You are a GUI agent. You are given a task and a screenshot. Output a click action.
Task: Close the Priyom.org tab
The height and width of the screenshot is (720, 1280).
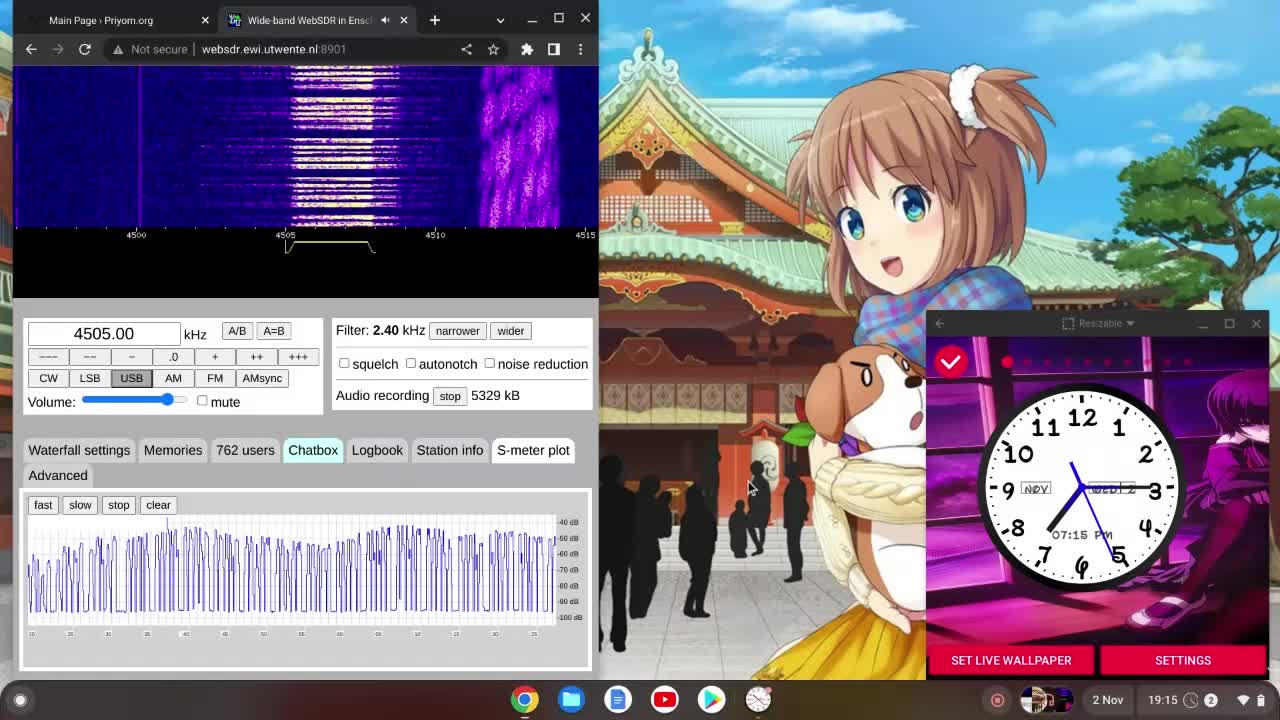pos(205,20)
